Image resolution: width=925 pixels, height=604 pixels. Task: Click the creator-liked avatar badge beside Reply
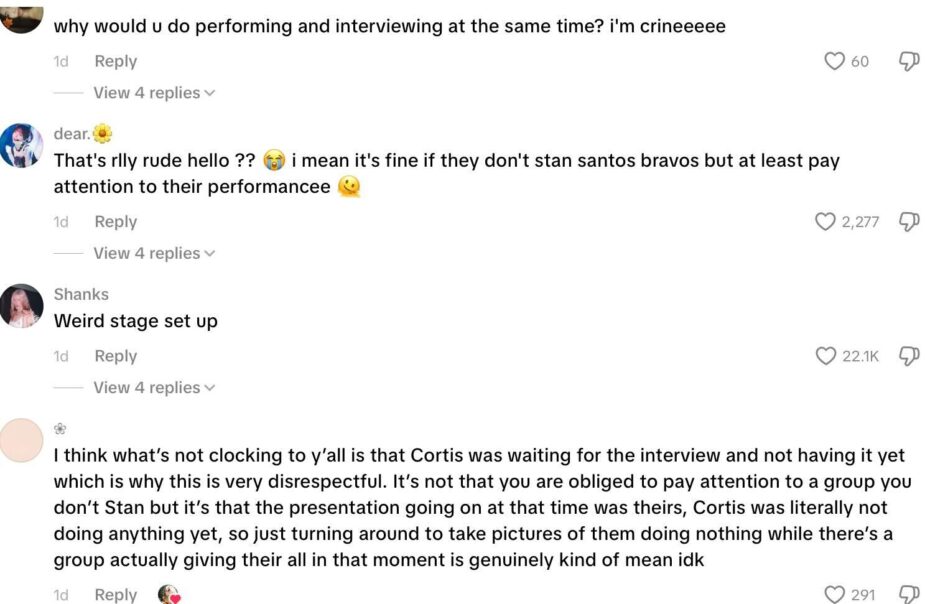tap(169, 595)
